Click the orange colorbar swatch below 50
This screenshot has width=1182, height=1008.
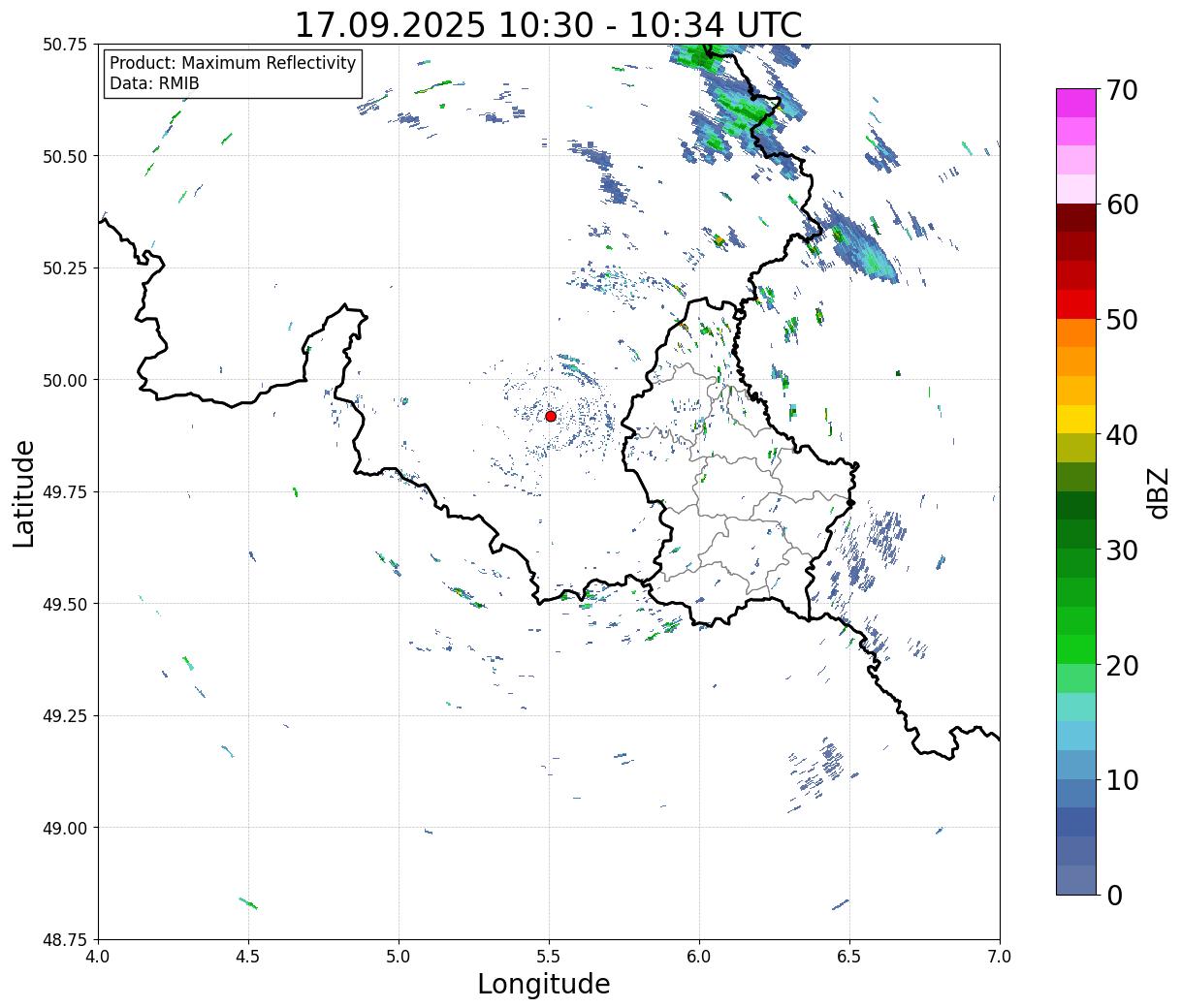(1076, 332)
